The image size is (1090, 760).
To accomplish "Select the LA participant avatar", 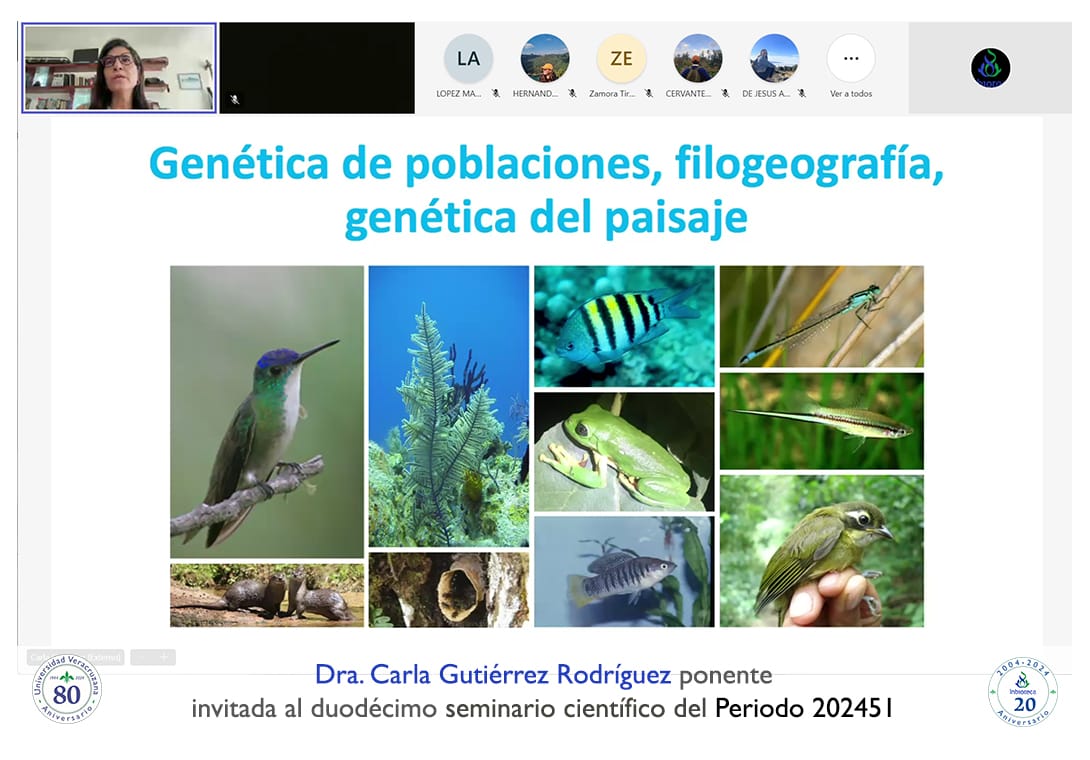I will pos(468,59).
